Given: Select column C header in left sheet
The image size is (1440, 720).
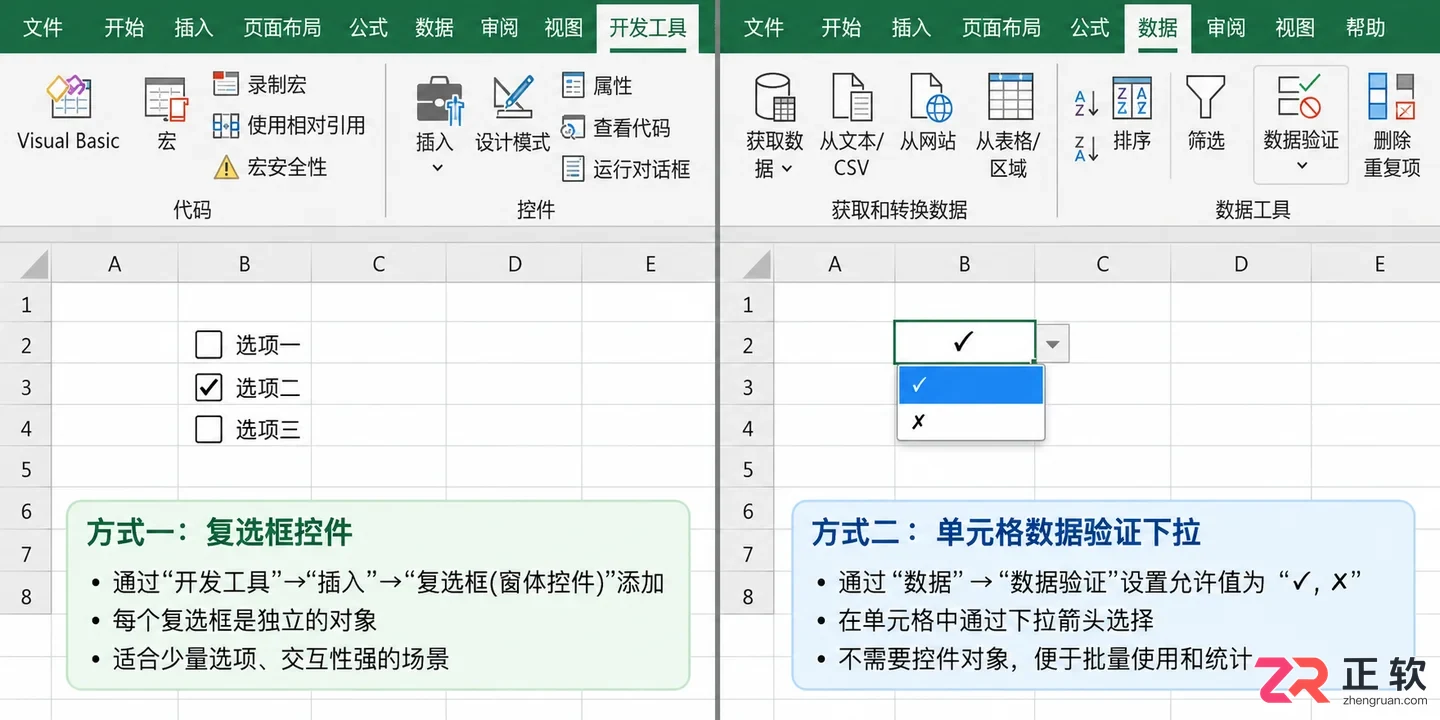Looking at the screenshot, I should (x=379, y=264).
